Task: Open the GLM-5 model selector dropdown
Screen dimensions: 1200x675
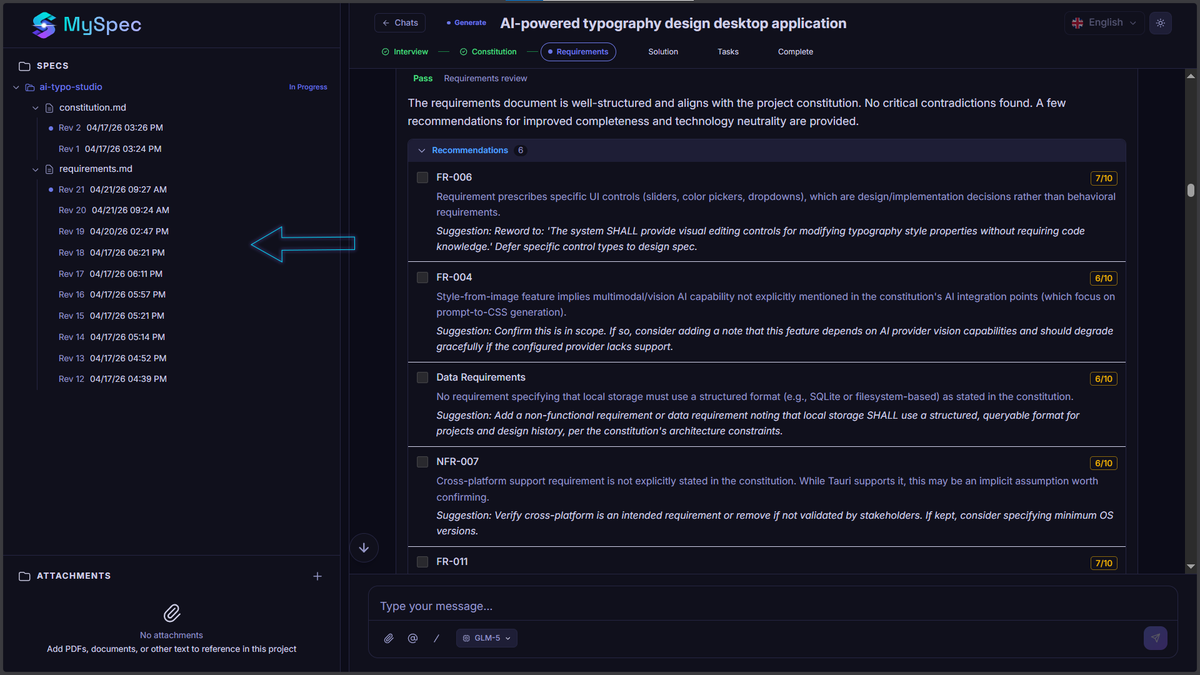Action: coord(487,638)
